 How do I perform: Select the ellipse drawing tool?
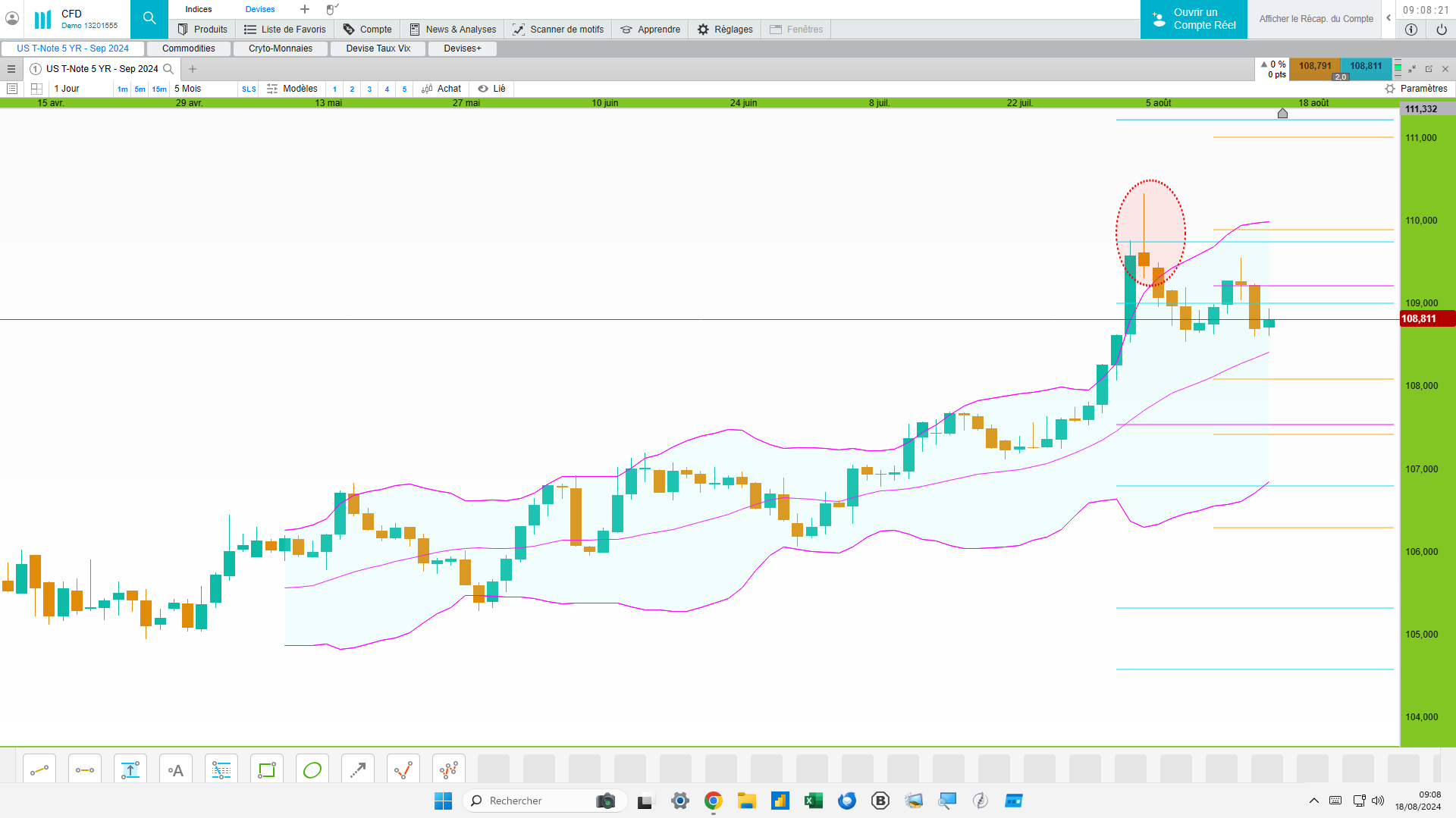(x=312, y=770)
